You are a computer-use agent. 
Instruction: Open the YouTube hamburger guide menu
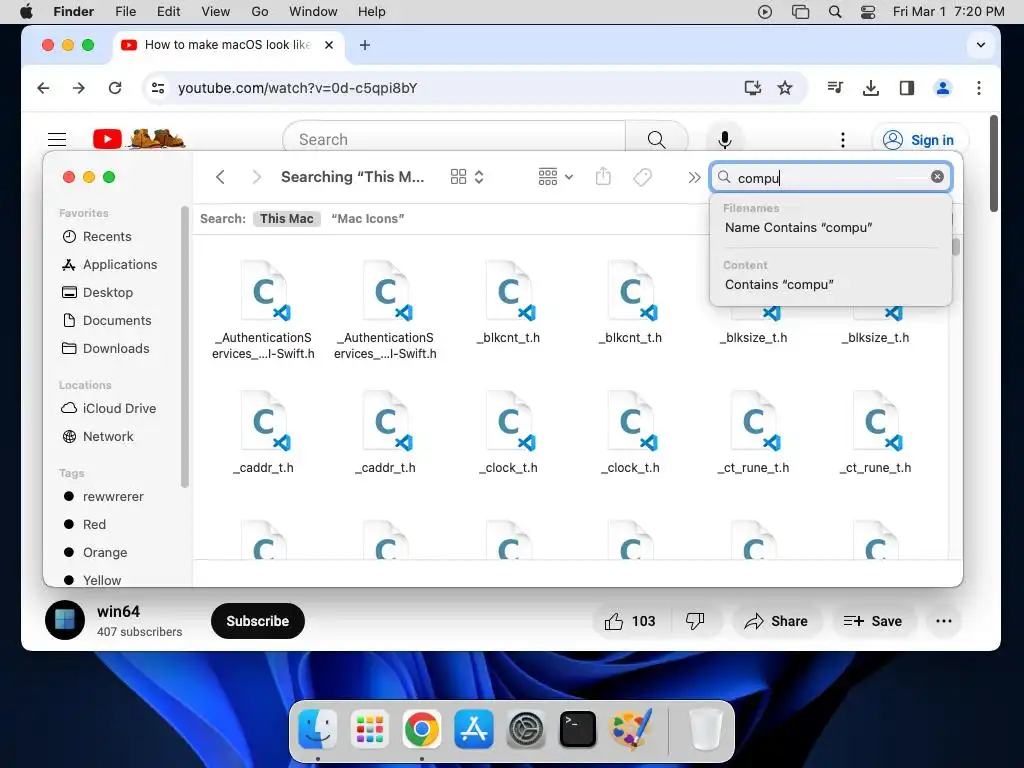pyautogui.click(x=57, y=139)
